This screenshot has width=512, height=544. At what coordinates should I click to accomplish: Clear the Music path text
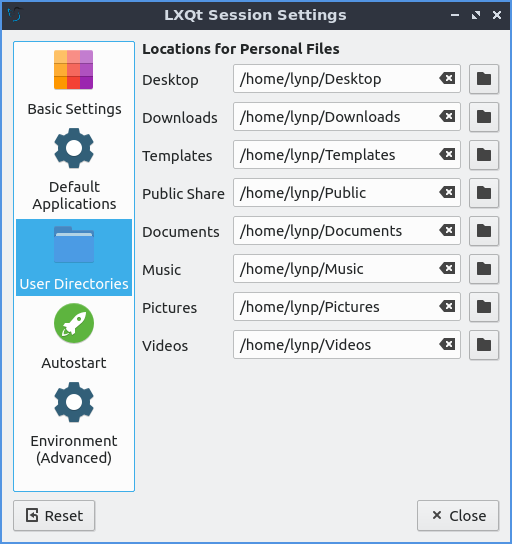point(447,268)
